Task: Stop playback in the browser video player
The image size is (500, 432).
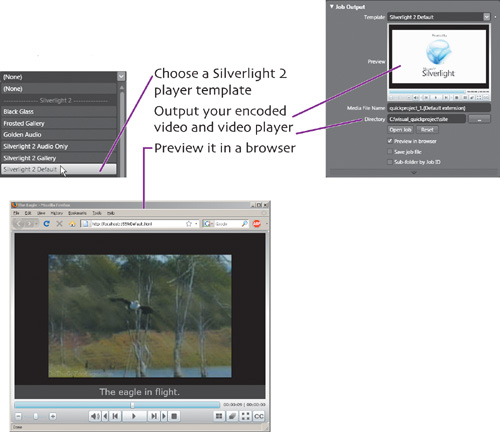Action: [x=174, y=416]
